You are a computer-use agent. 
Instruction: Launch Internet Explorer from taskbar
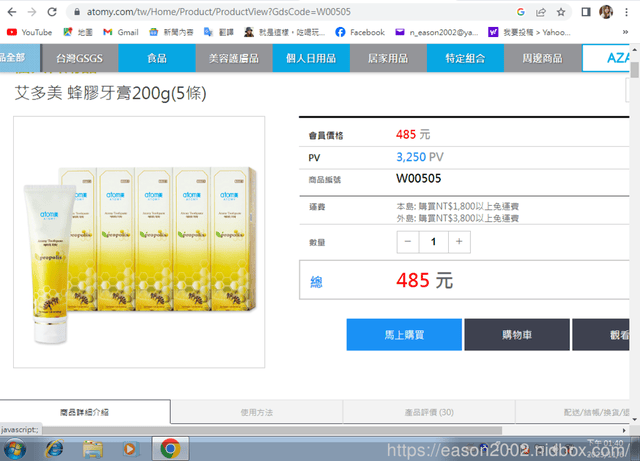54,449
